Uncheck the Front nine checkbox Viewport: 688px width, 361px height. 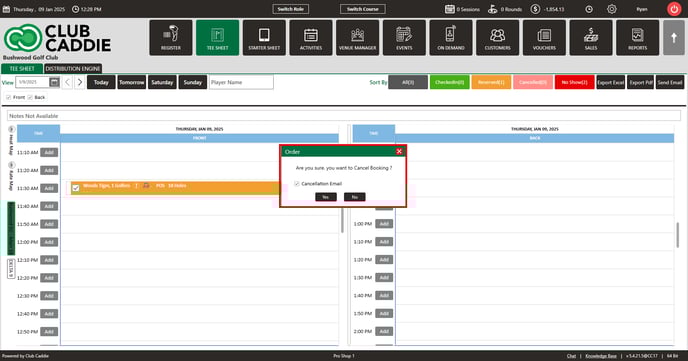click(8, 97)
